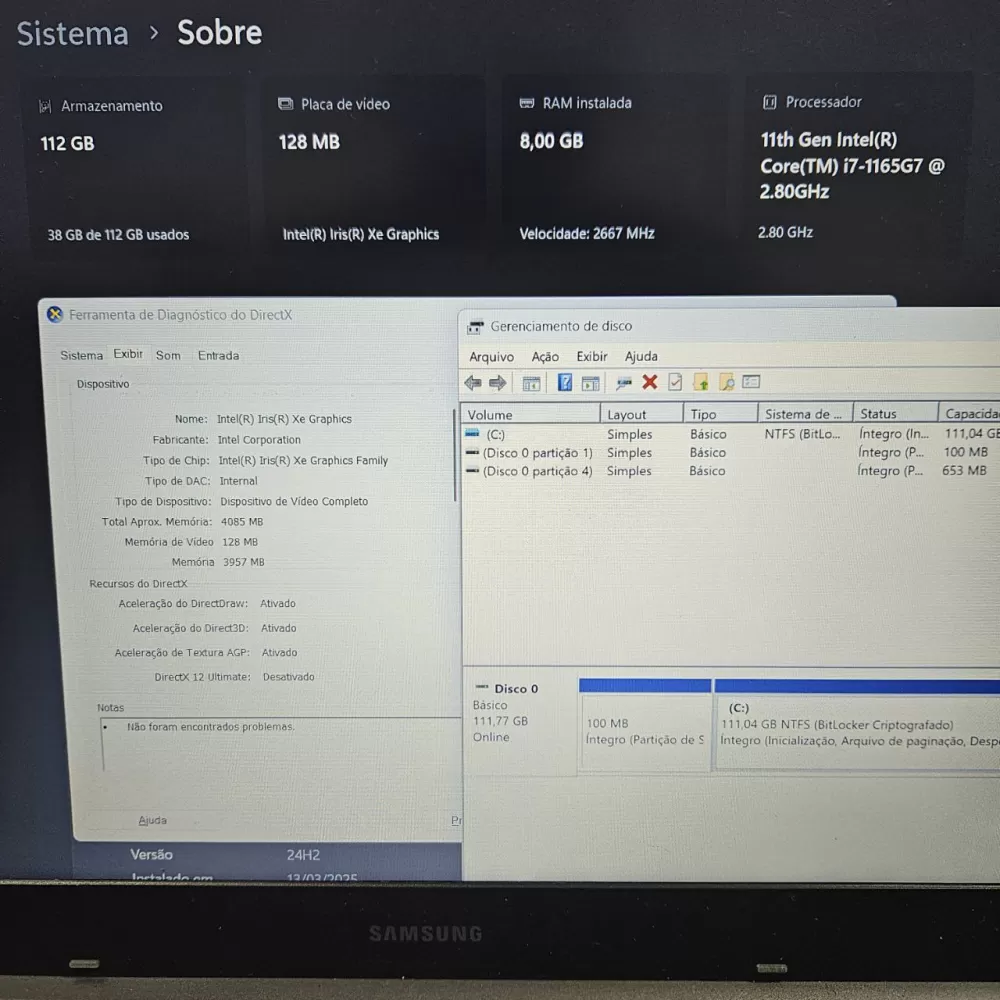Switch to the Sistema tab in DirectX tool
1000x1000 pixels.
click(x=82, y=355)
